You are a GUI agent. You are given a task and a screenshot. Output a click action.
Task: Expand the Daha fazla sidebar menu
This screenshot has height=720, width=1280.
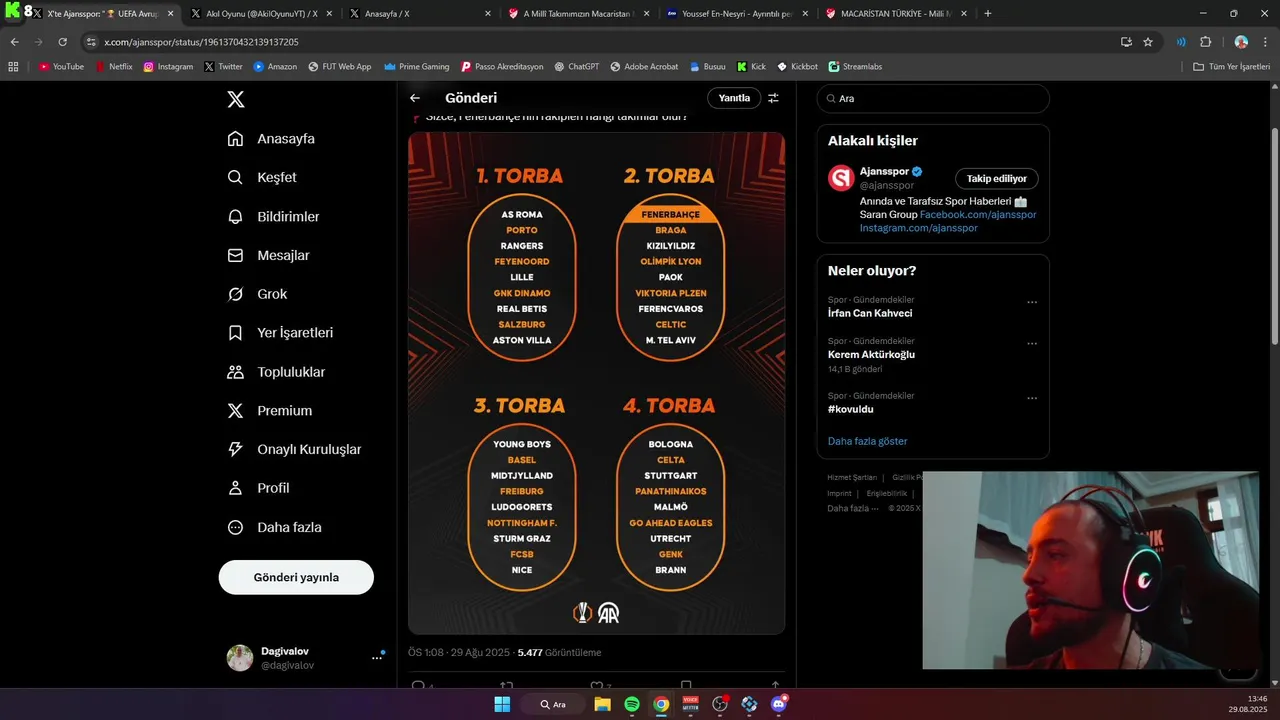274,527
